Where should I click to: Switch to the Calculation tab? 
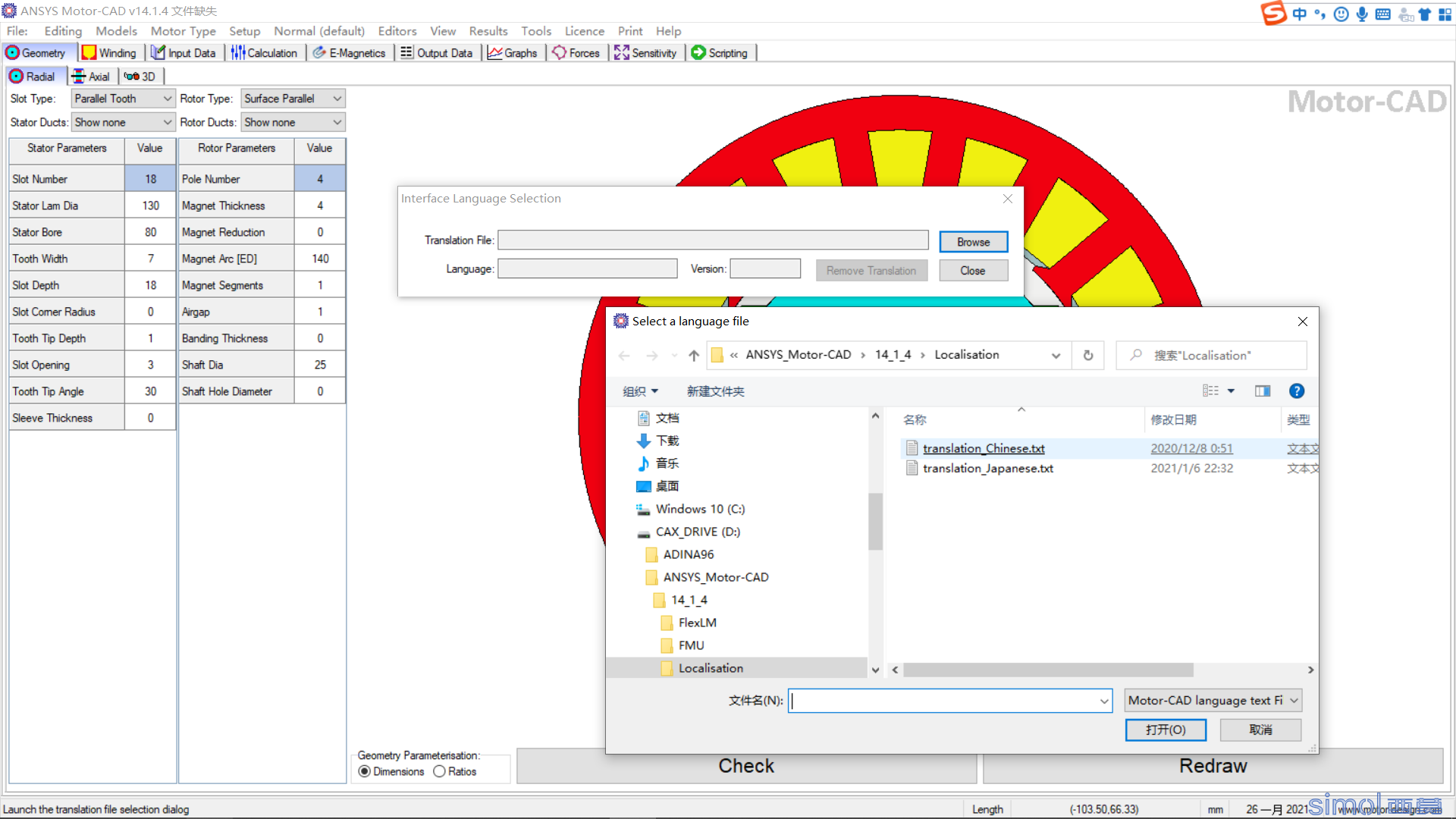(264, 53)
